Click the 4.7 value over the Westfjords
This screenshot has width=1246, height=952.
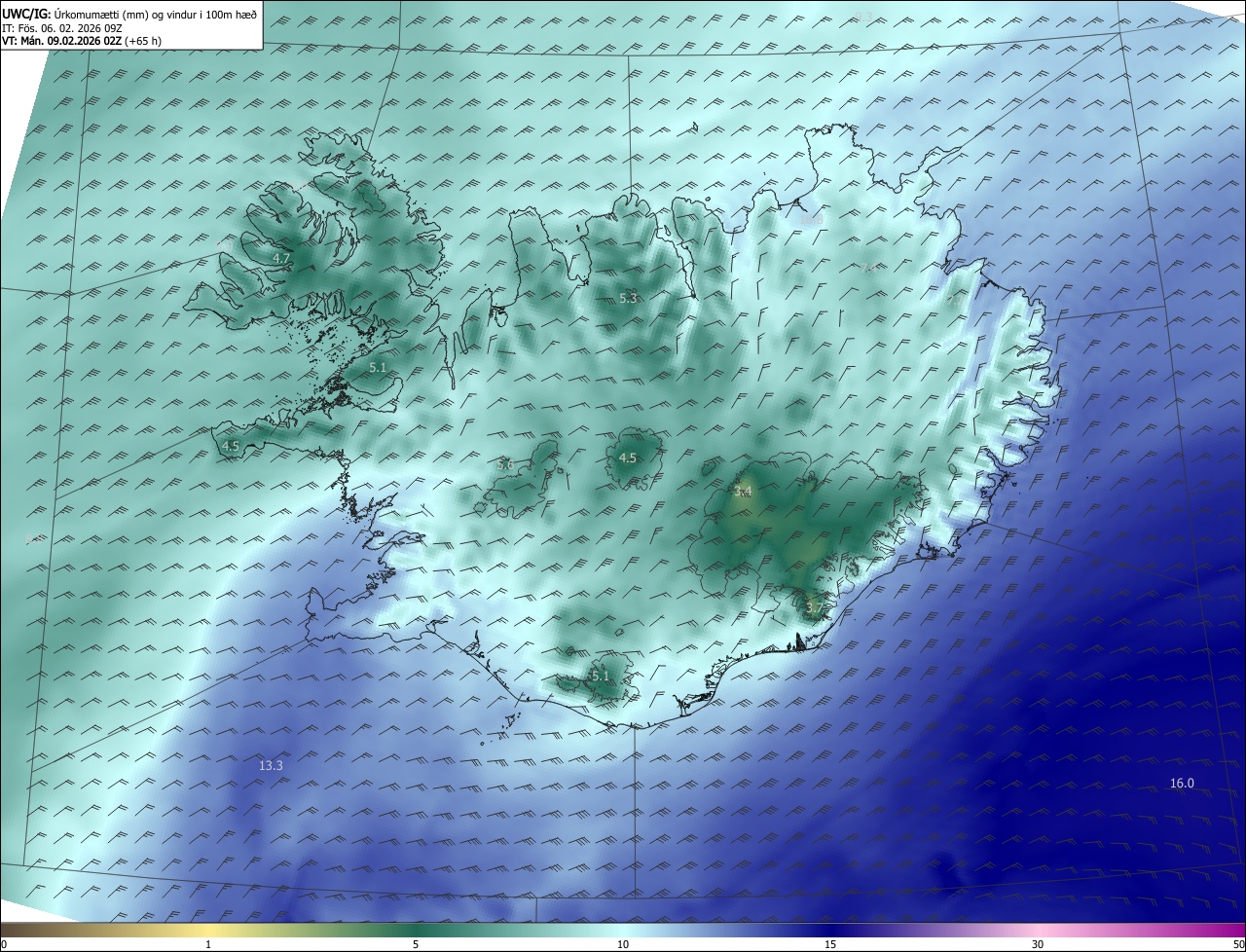click(x=281, y=258)
